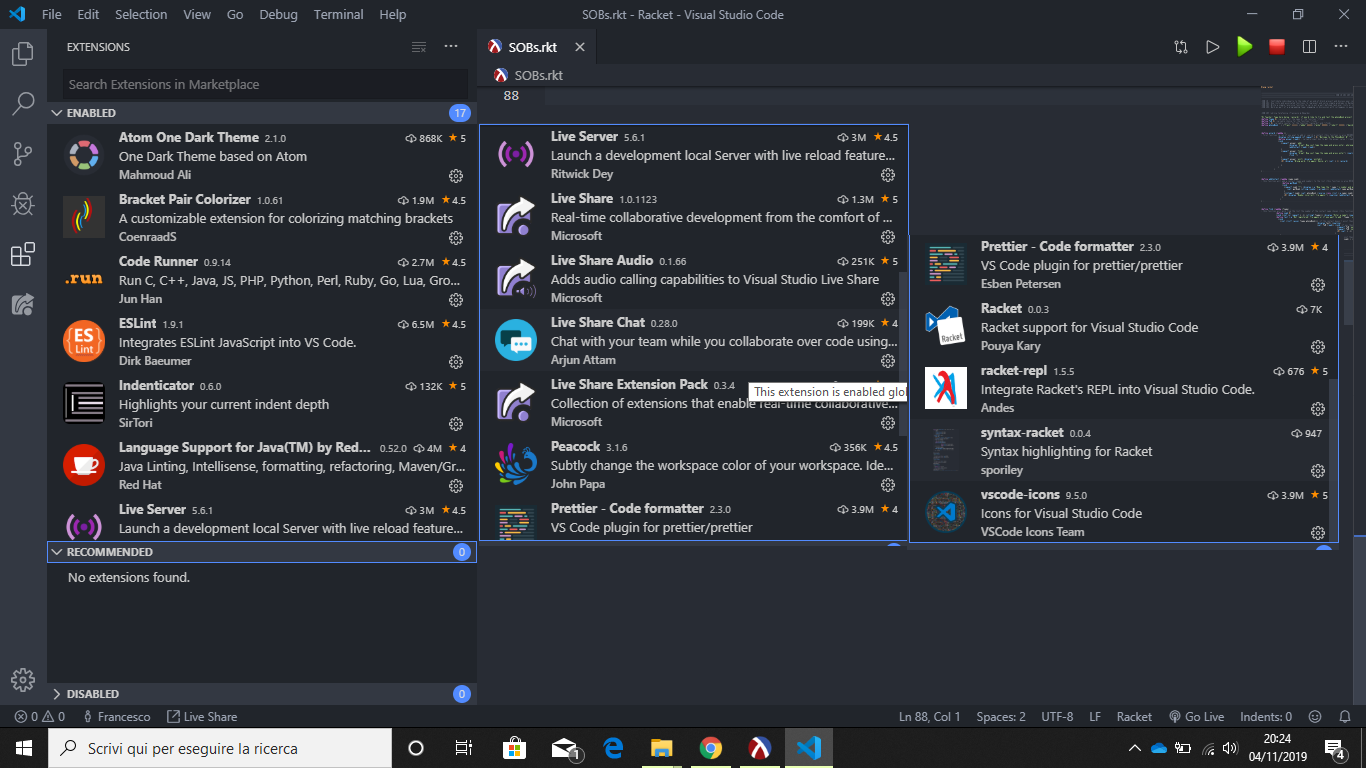Click the notifications bell in the status bar

[1345, 716]
